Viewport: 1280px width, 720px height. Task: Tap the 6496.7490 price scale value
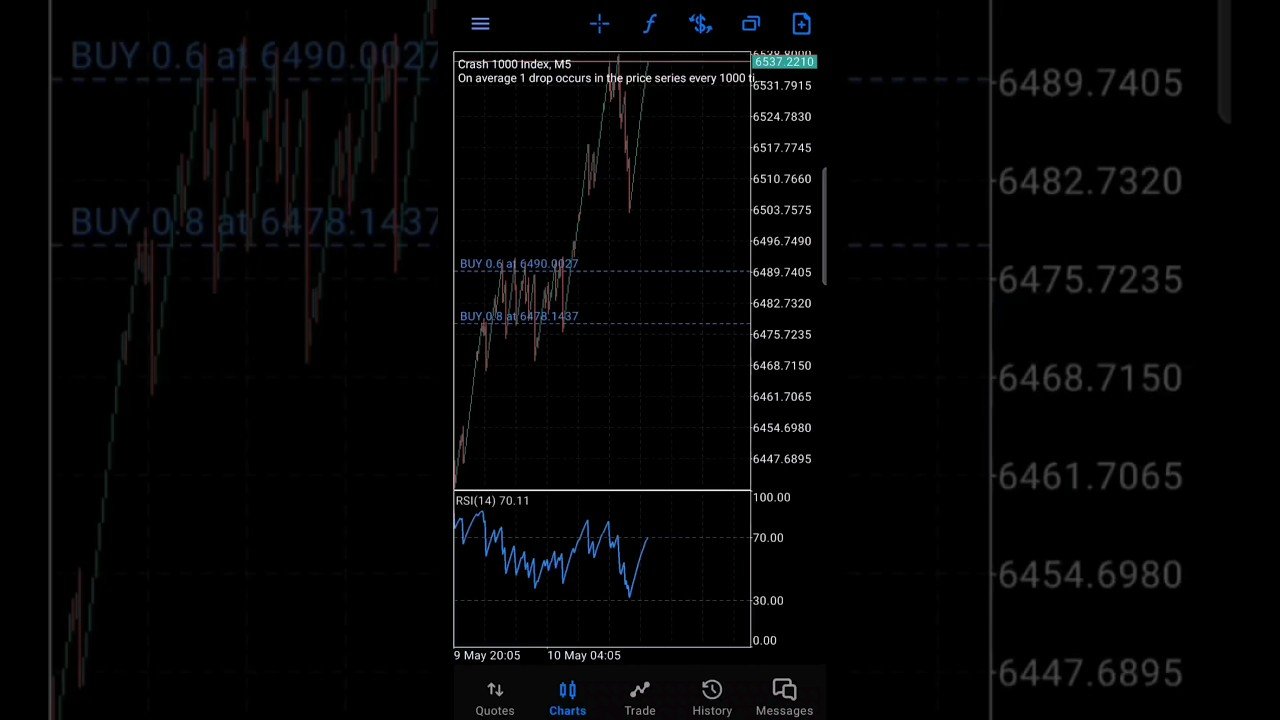click(x=782, y=241)
